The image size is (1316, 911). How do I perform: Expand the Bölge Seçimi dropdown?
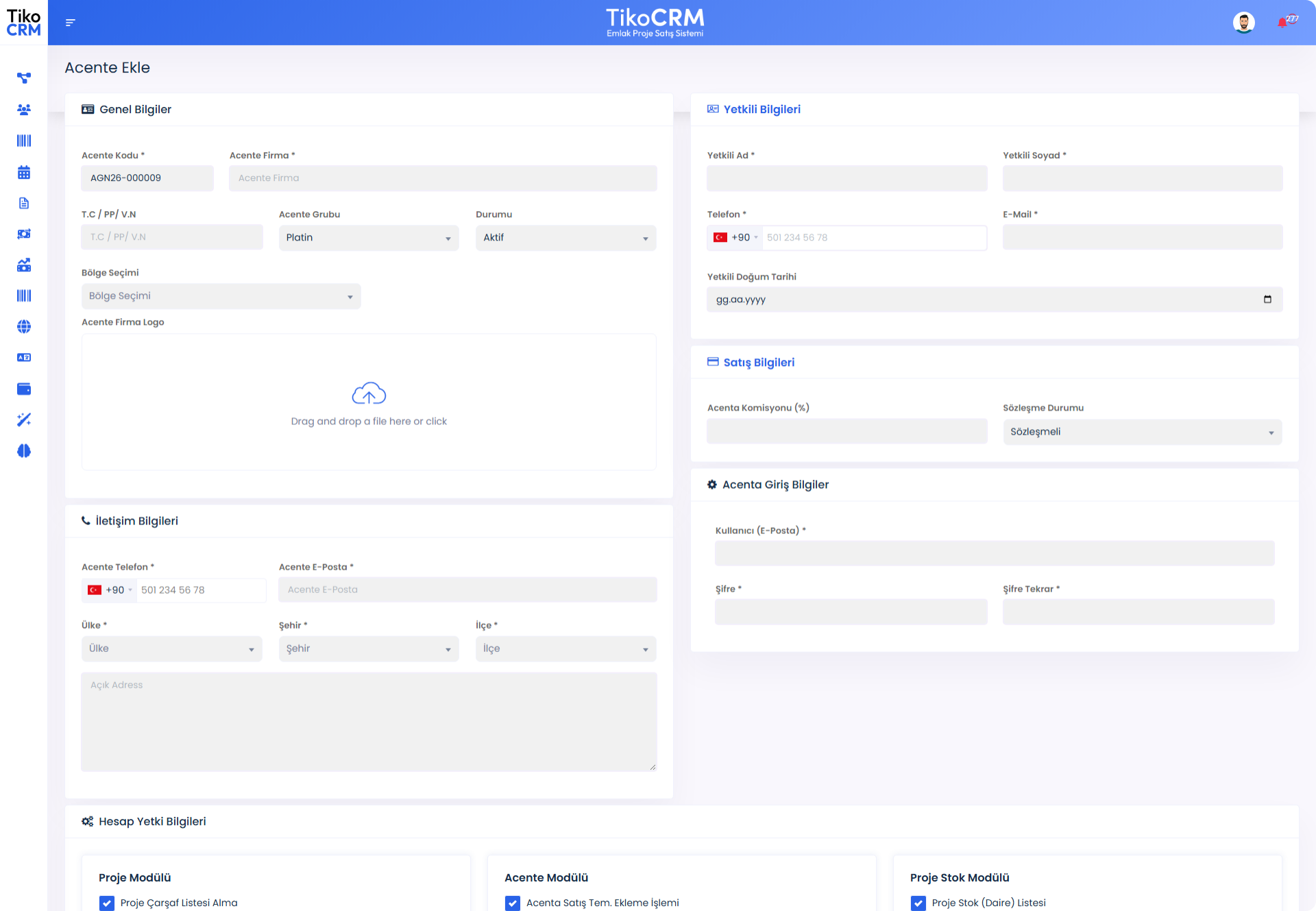click(x=221, y=296)
